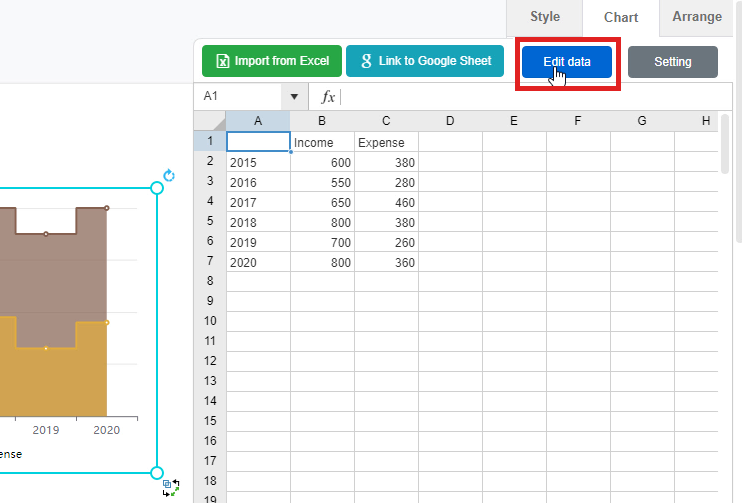Click the formula bar input field
The width and height of the screenshot is (742, 503).
pos(530,97)
